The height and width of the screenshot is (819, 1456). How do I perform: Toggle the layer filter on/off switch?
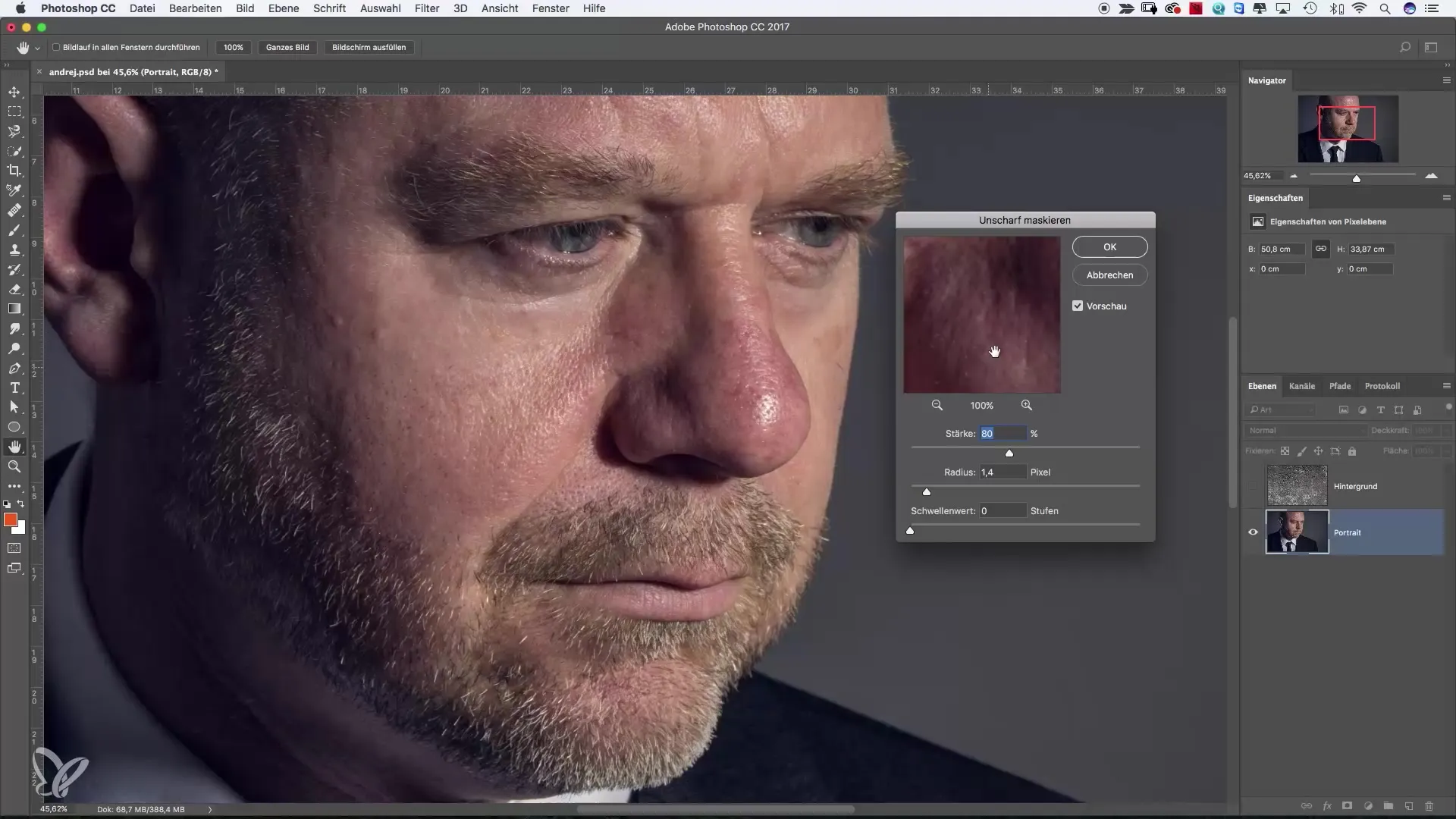(x=1448, y=407)
